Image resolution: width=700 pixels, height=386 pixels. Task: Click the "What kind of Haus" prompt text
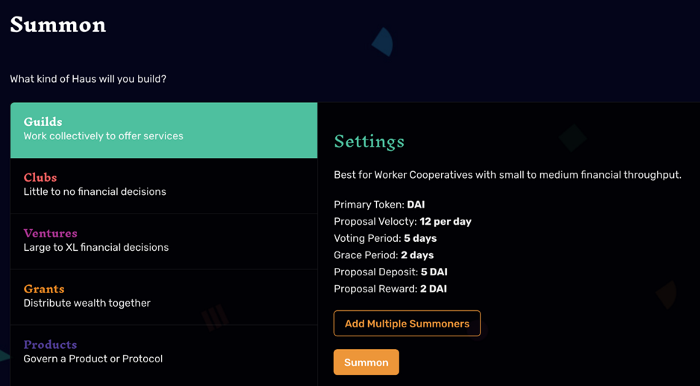pyautogui.click(x=88, y=79)
